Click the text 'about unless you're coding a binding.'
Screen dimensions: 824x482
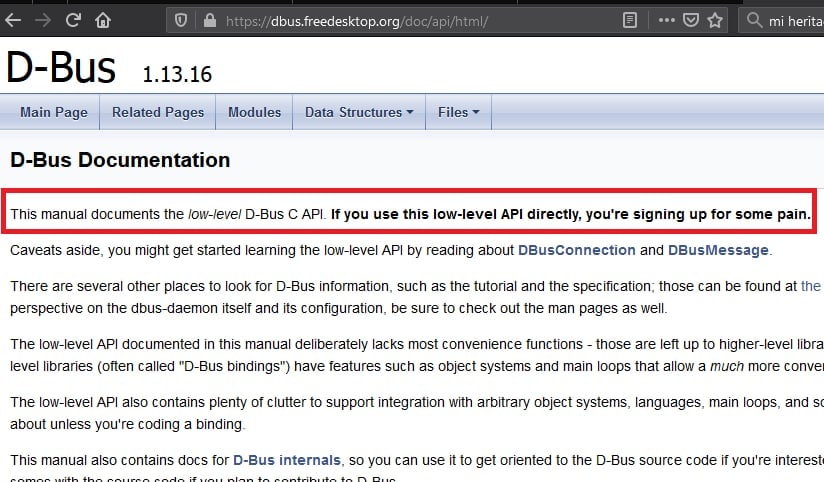point(128,424)
